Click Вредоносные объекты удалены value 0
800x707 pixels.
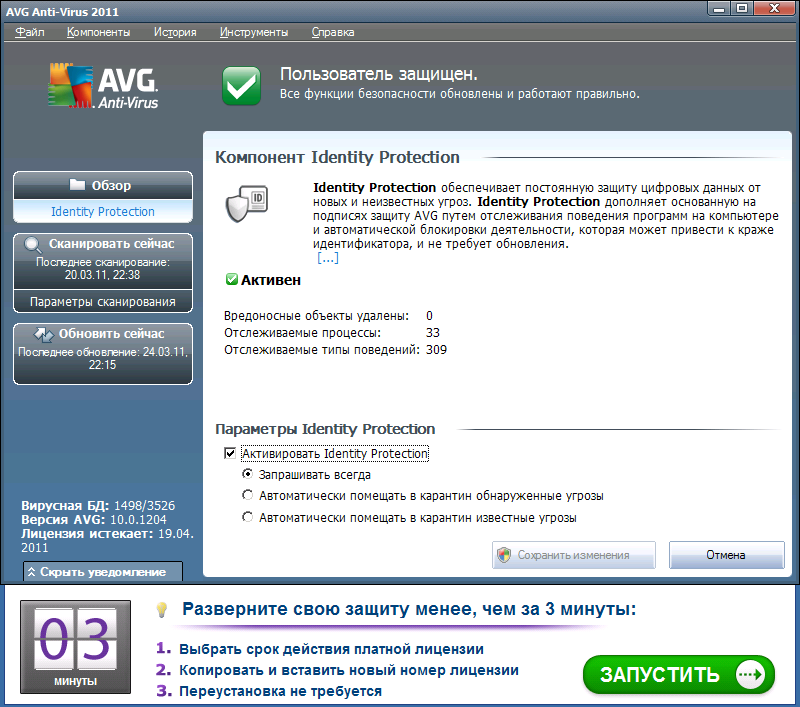pos(430,316)
